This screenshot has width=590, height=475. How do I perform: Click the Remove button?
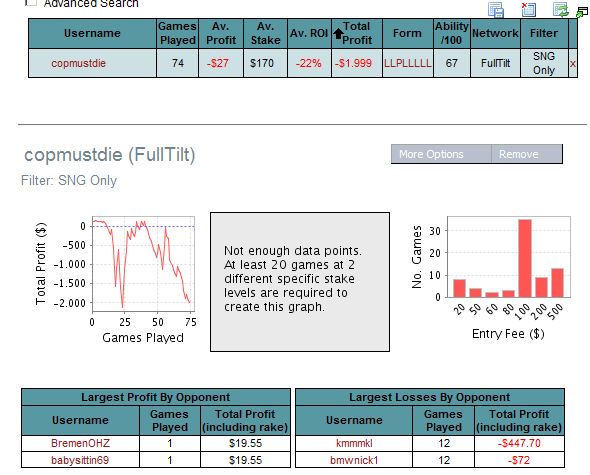point(527,154)
